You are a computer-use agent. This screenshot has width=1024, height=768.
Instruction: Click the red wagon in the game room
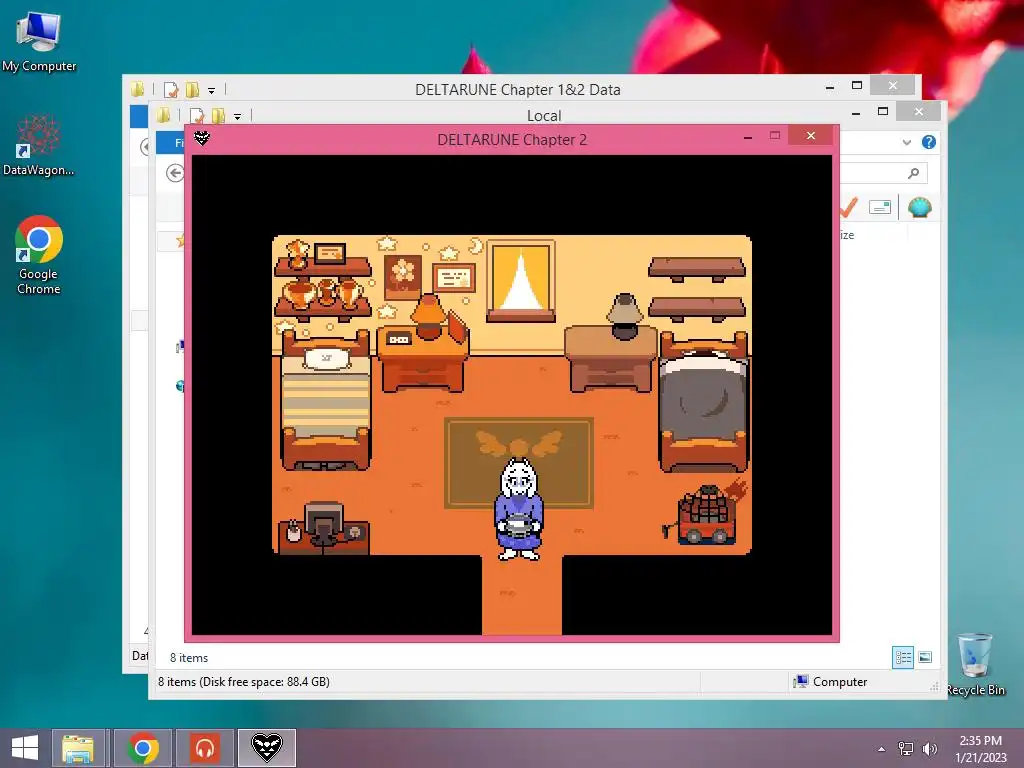705,514
